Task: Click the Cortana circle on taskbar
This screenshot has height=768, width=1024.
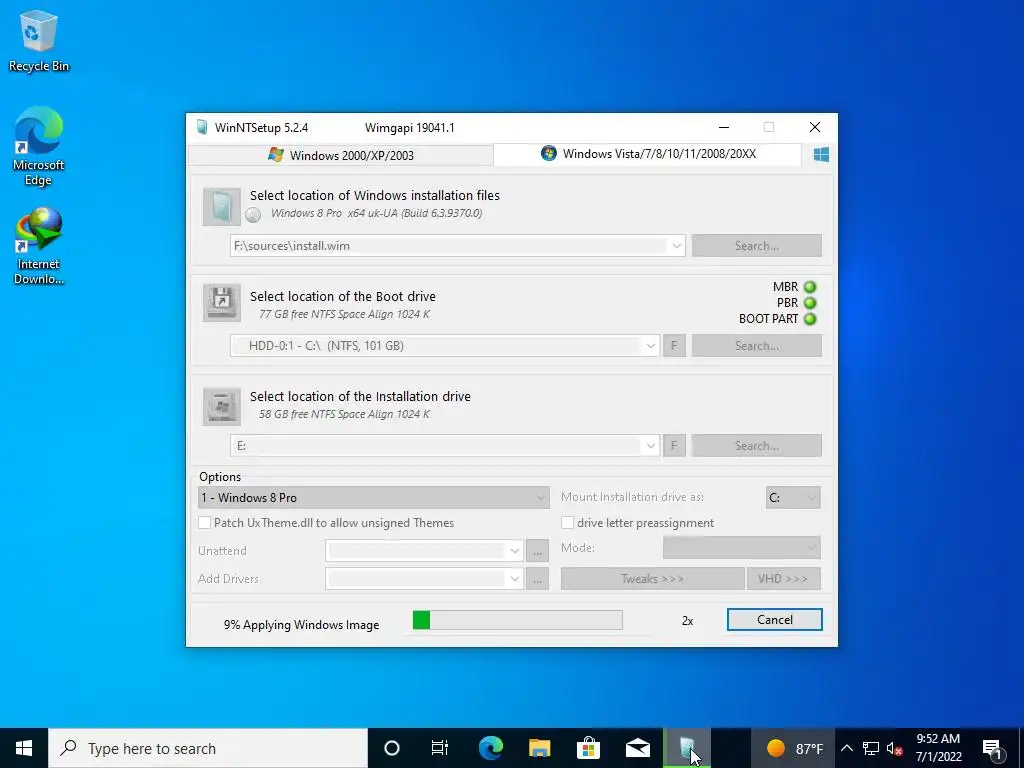Action: pyautogui.click(x=392, y=748)
